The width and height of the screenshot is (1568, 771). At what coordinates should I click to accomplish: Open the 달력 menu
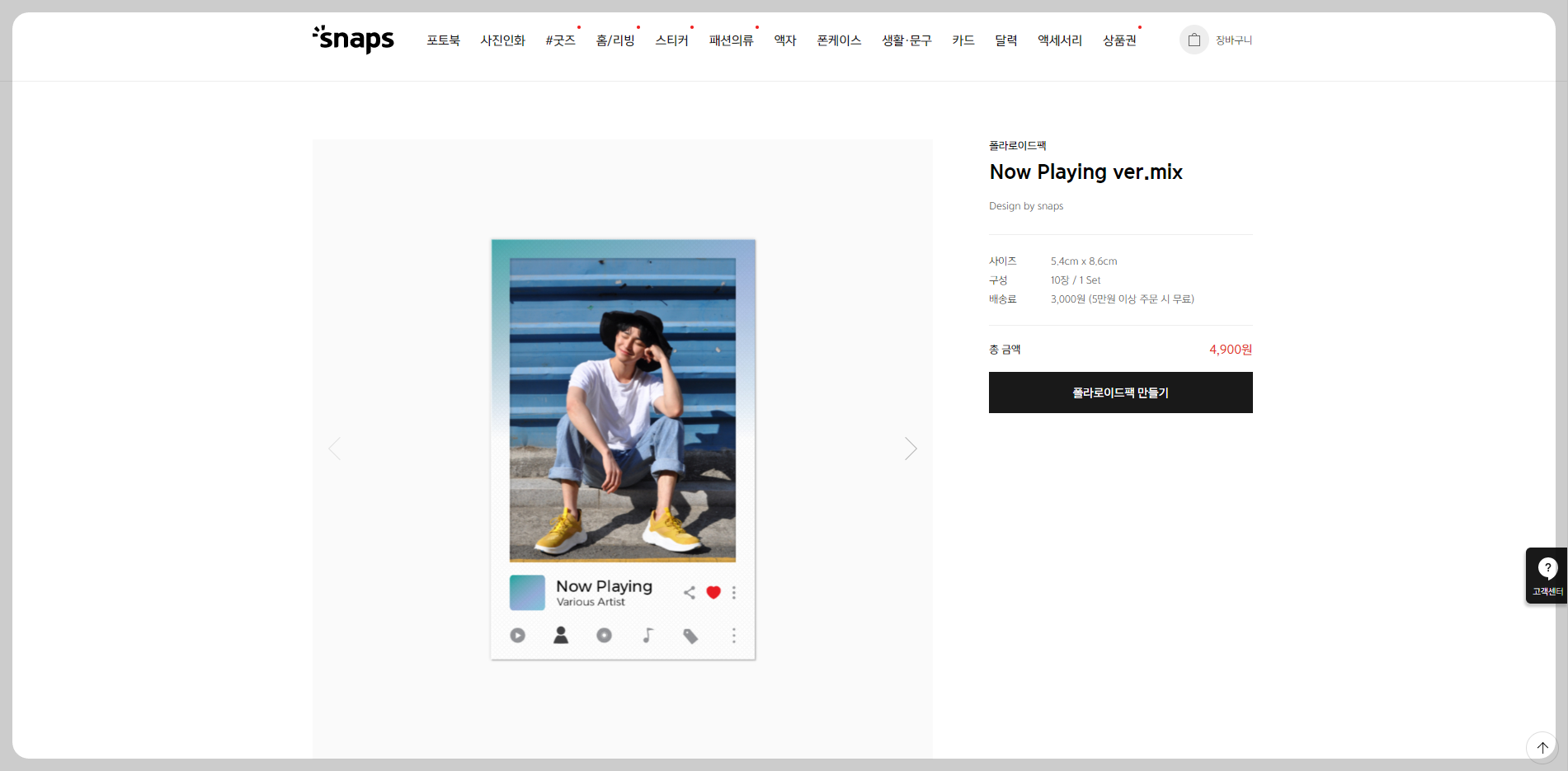pyautogui.click(x=1006, y=40)
